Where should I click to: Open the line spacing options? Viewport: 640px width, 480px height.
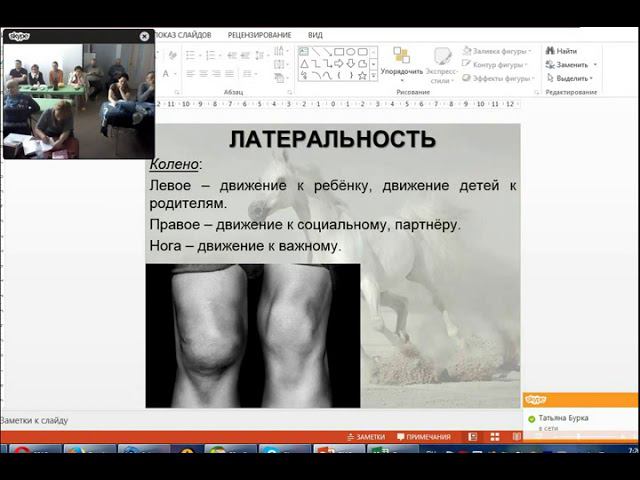pyautogui.click(x=260, y=55)
